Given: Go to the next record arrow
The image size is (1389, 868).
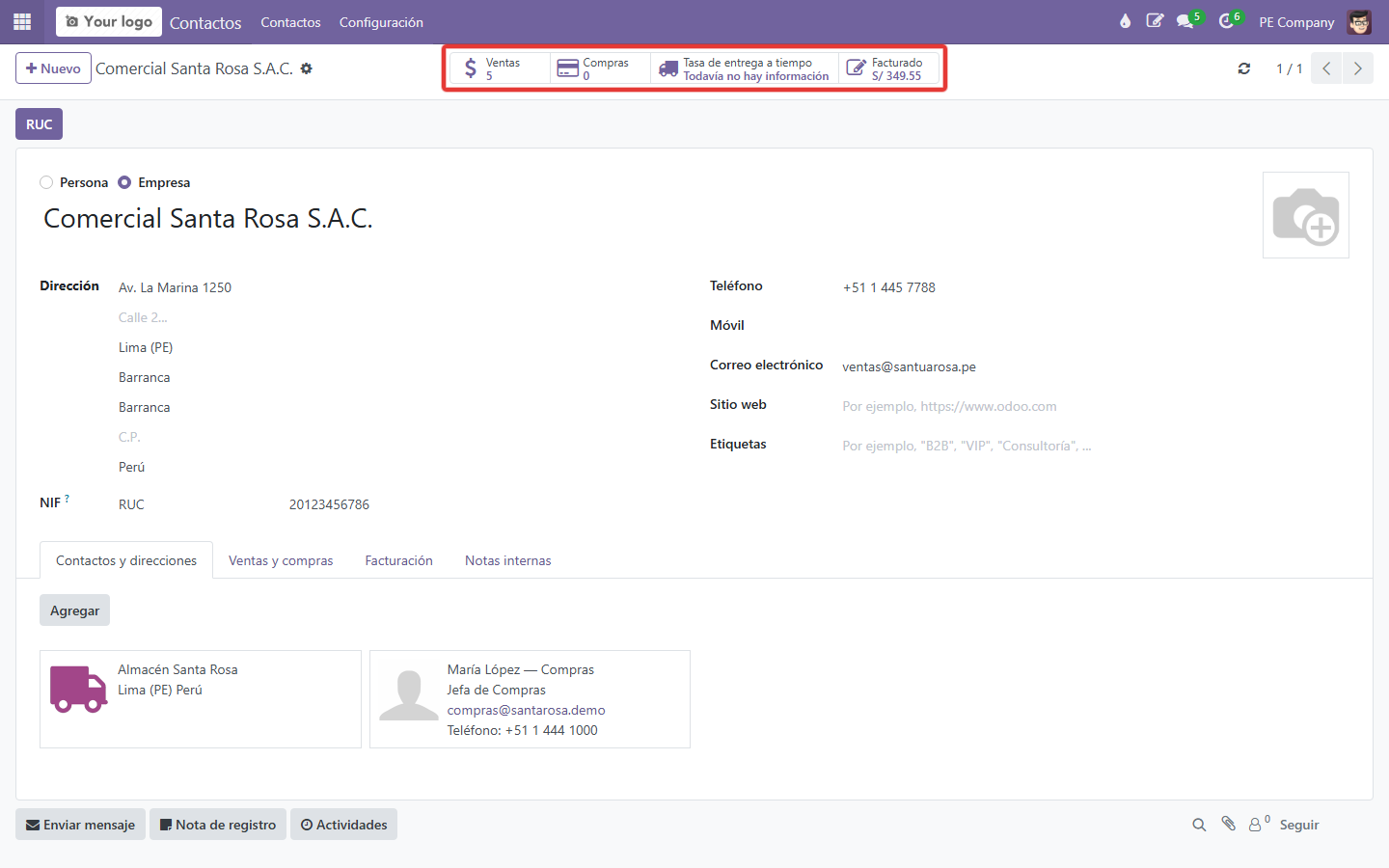Looking at the screenshot, I should 1358,68.
